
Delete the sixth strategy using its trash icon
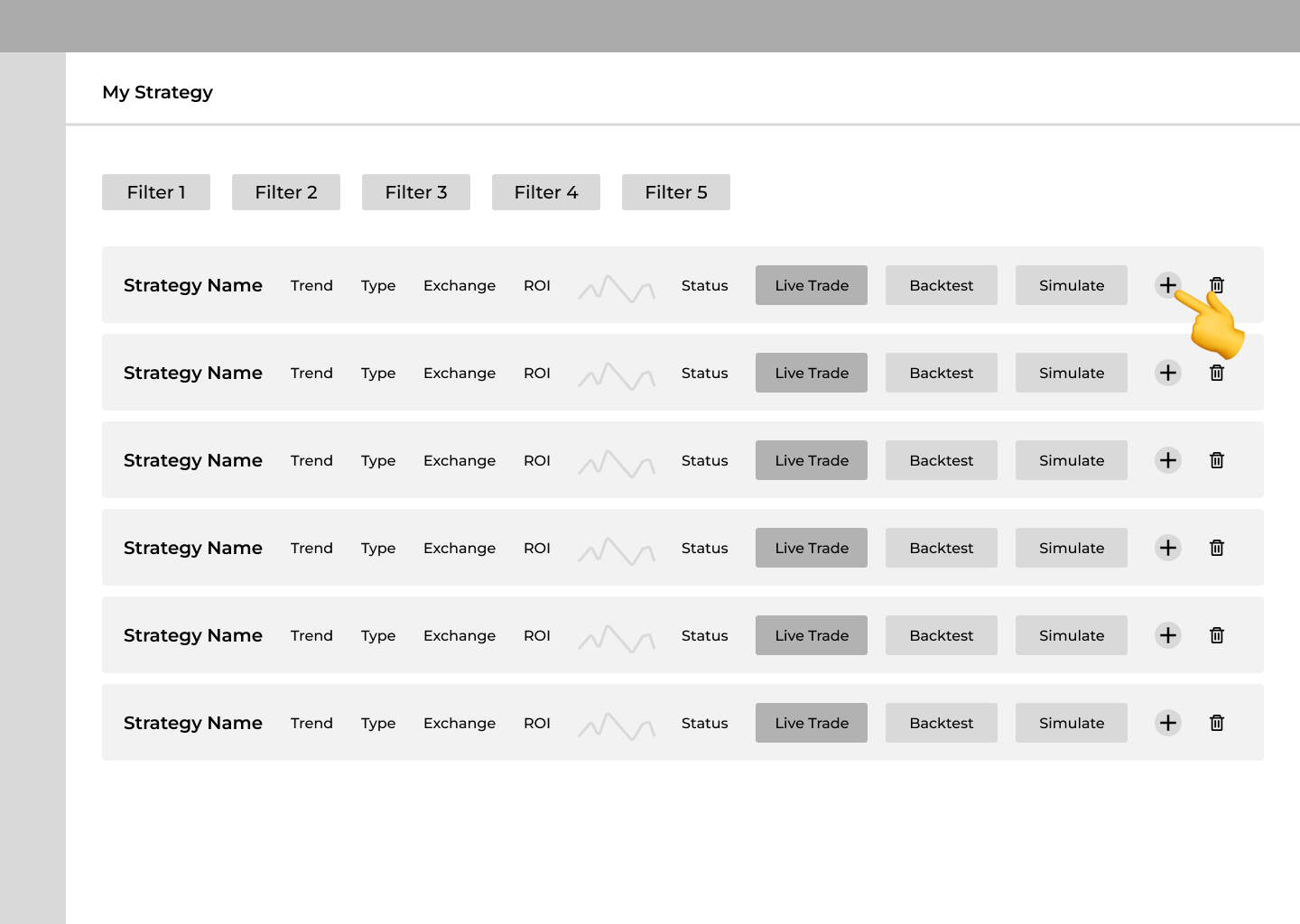(x=1217, y=723)
